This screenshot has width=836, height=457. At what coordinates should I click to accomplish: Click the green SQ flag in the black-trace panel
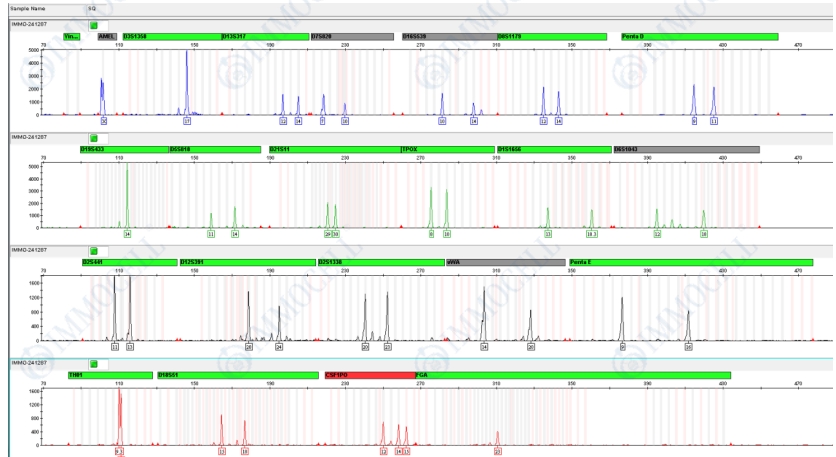click(94, 250)
